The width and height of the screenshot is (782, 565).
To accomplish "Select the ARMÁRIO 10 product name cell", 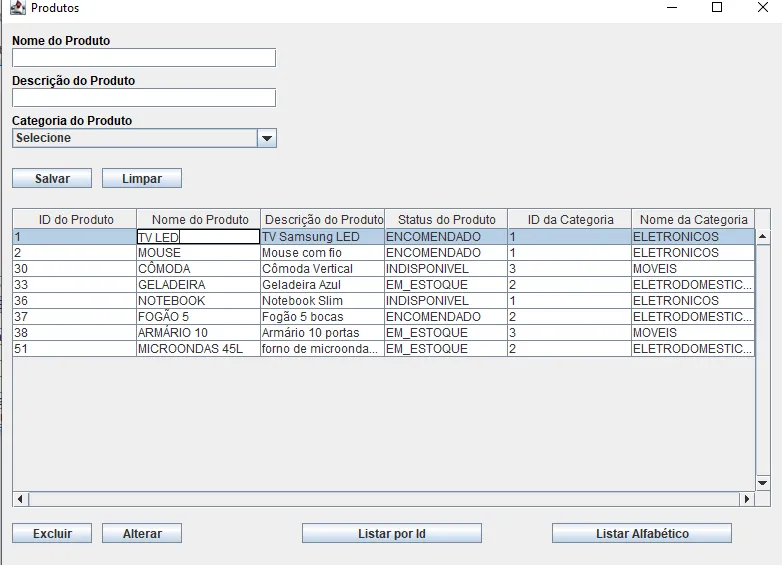I will [x=198, y=333].
